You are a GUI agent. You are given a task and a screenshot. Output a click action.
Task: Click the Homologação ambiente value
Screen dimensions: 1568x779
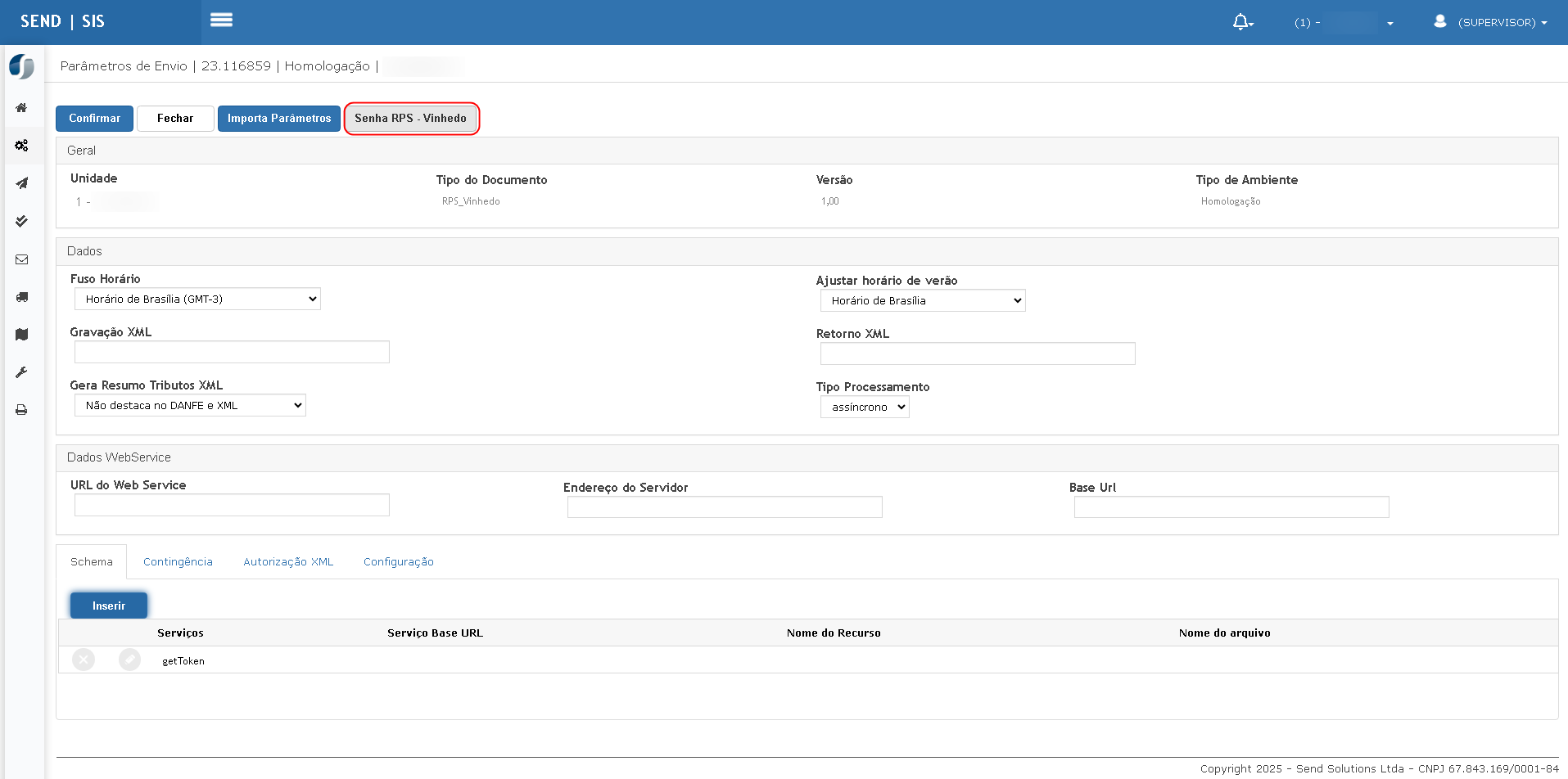[x=1231, y=201]
